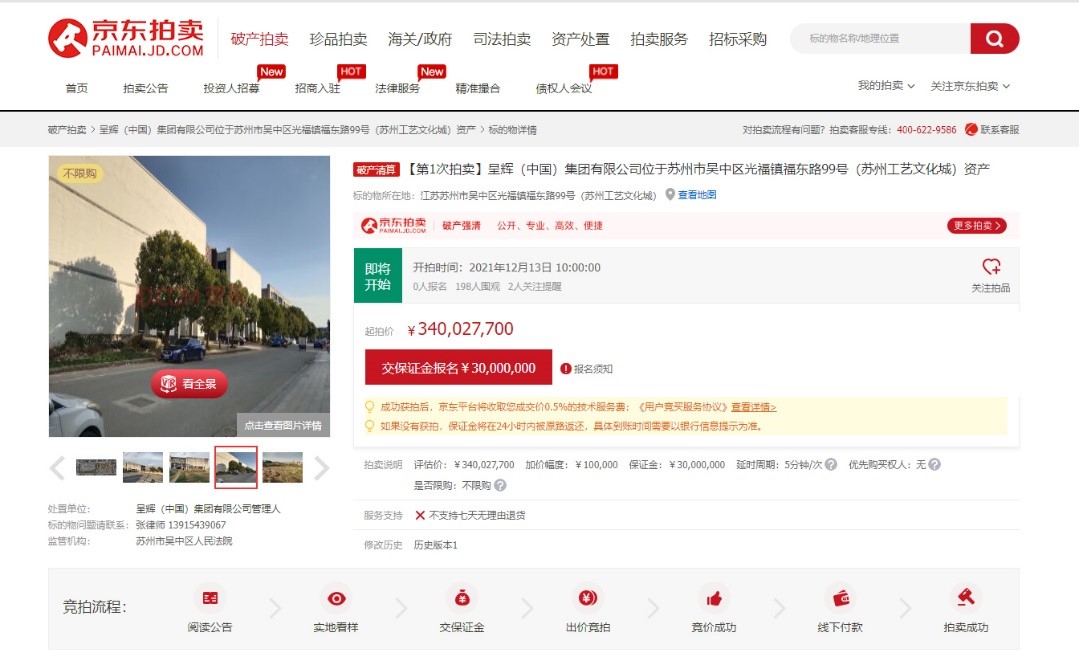This screenshot has height=665, width=1079.
Task: Click the 线下付款 payment step icon
Action: tap(840, 597)
